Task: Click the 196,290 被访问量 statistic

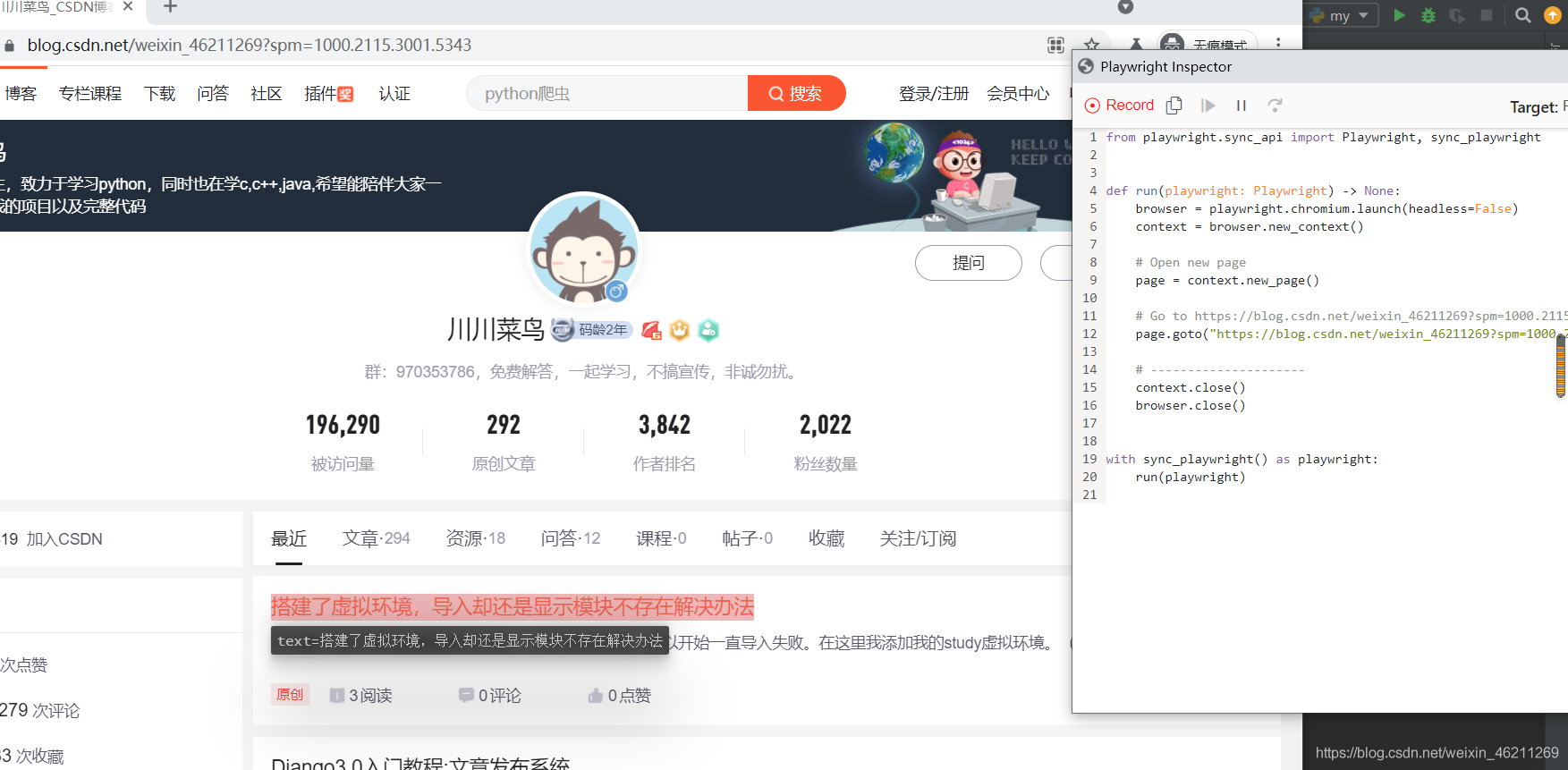Action: coord(343,442)
